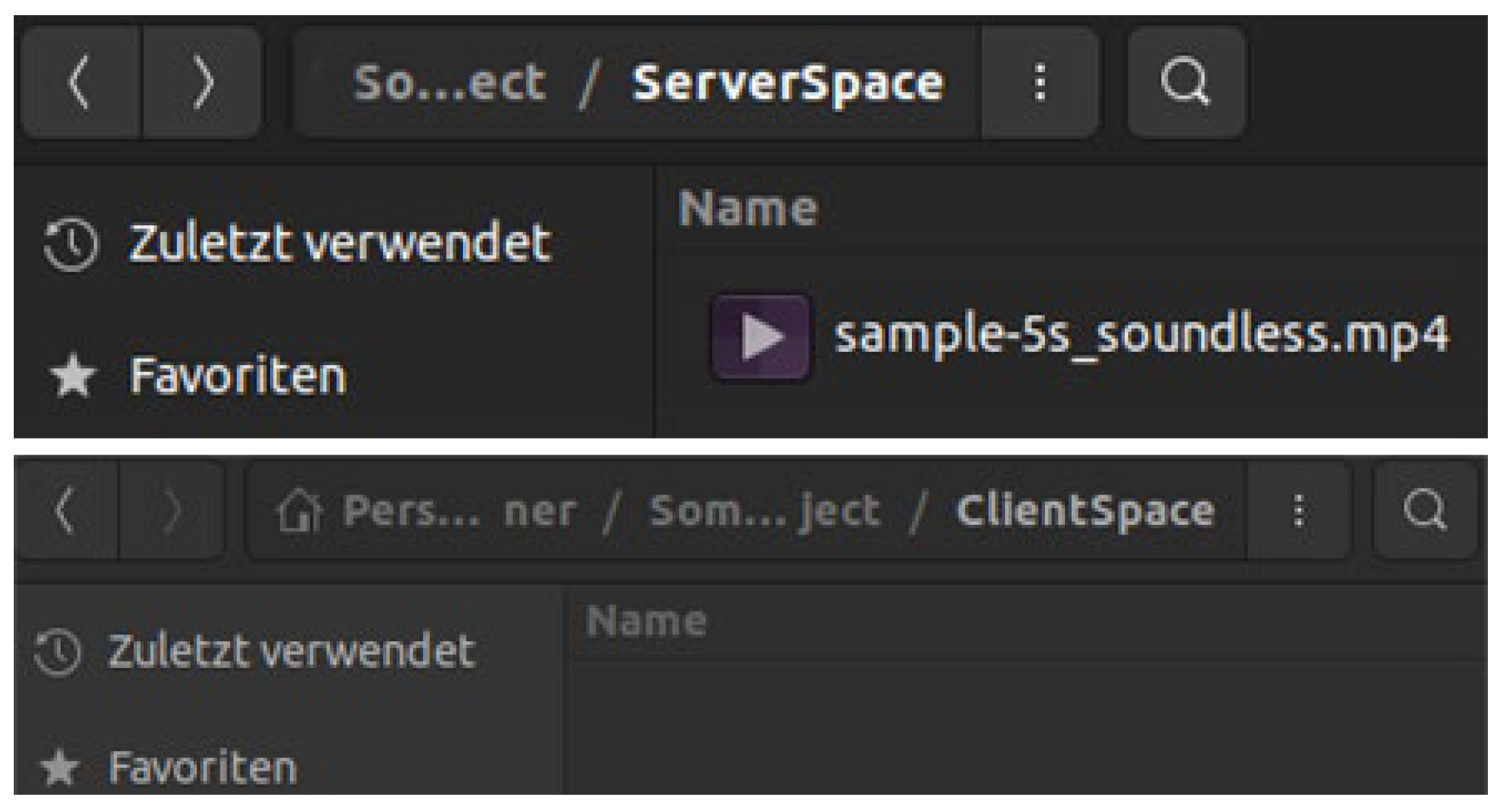The height and width of the screenshot is (812, 1503).
Task: Click forward arrow in ClientSpace window
Action: click(x=172, y=511)
